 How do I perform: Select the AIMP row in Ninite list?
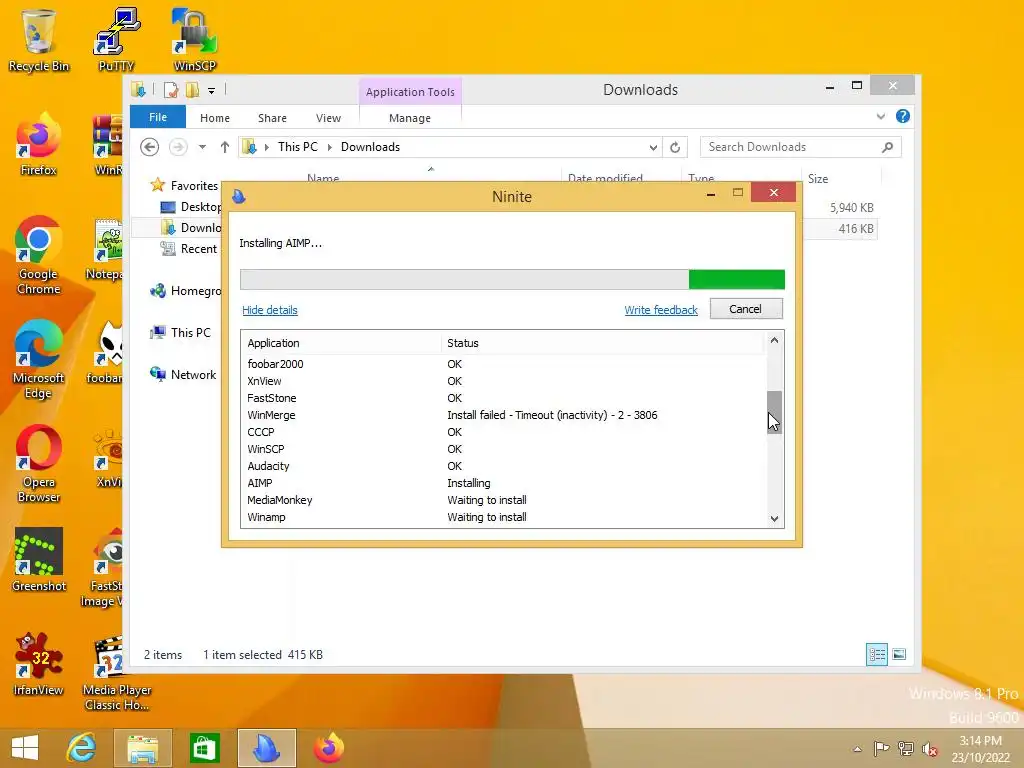point(503,483)
